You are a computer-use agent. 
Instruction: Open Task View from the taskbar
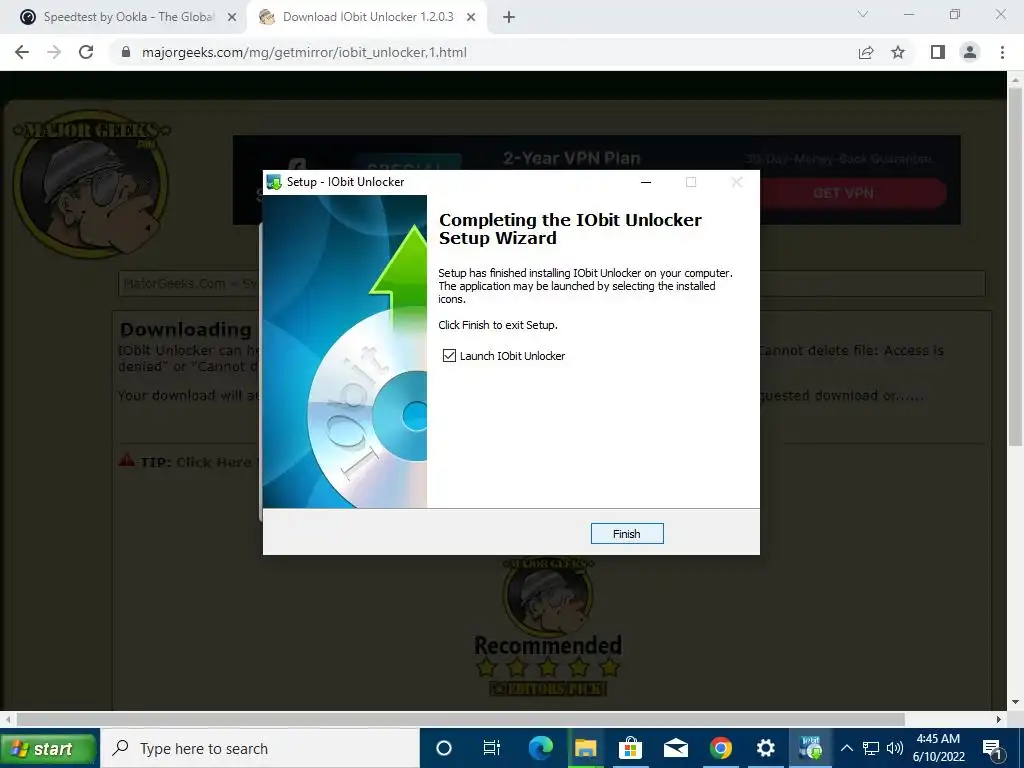point(491,748)
